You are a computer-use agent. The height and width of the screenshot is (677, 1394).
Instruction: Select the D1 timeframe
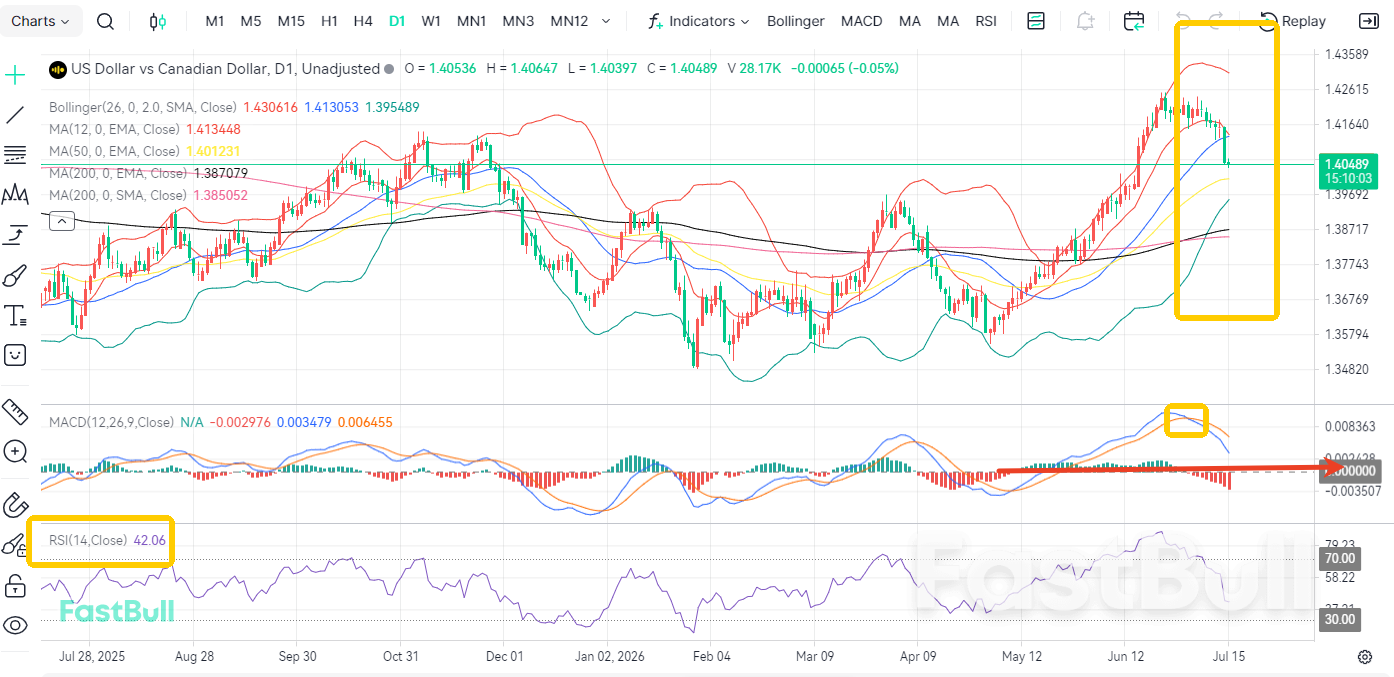(x=397, y=21)
